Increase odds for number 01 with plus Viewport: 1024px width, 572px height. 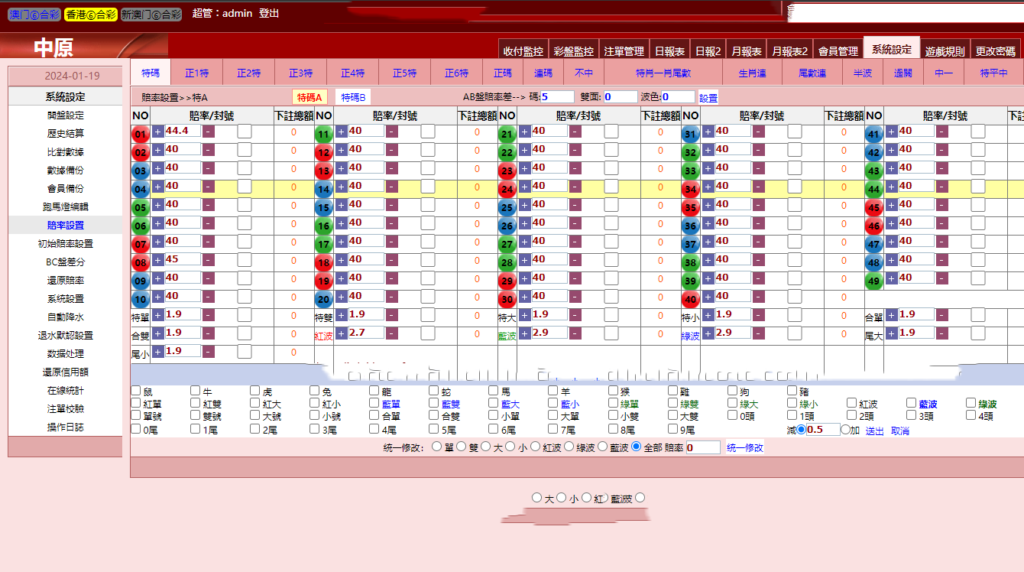point(158,131)
